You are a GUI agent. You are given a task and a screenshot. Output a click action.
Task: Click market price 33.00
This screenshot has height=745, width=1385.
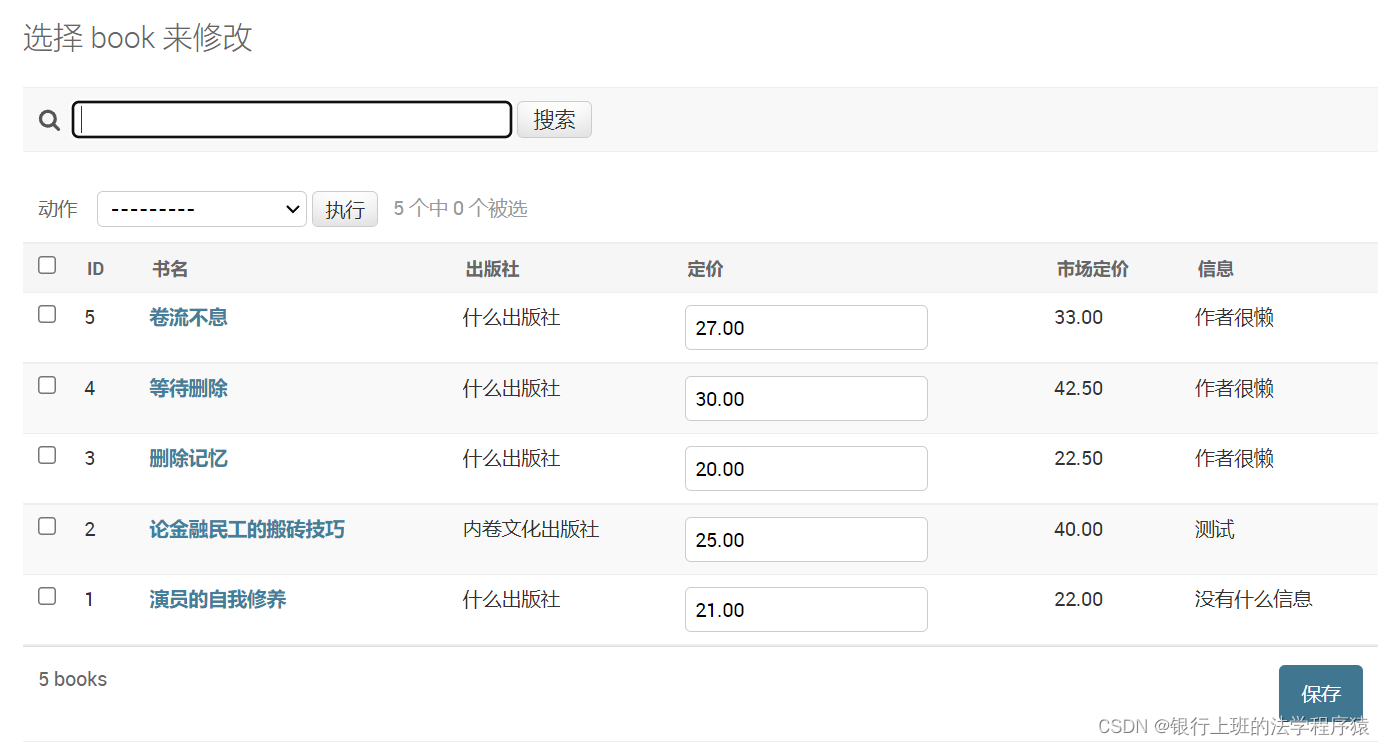point(1079,318)
